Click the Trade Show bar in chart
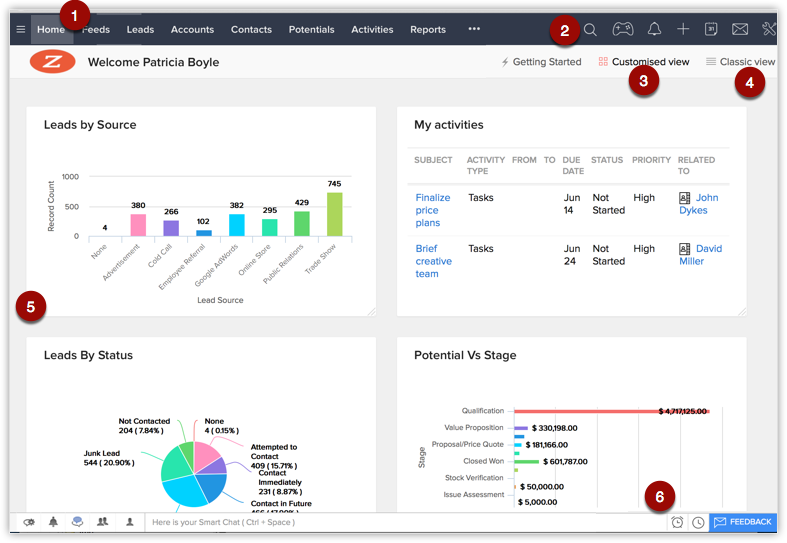The height and width of the screenshot is (543, 787). point(334,214)
